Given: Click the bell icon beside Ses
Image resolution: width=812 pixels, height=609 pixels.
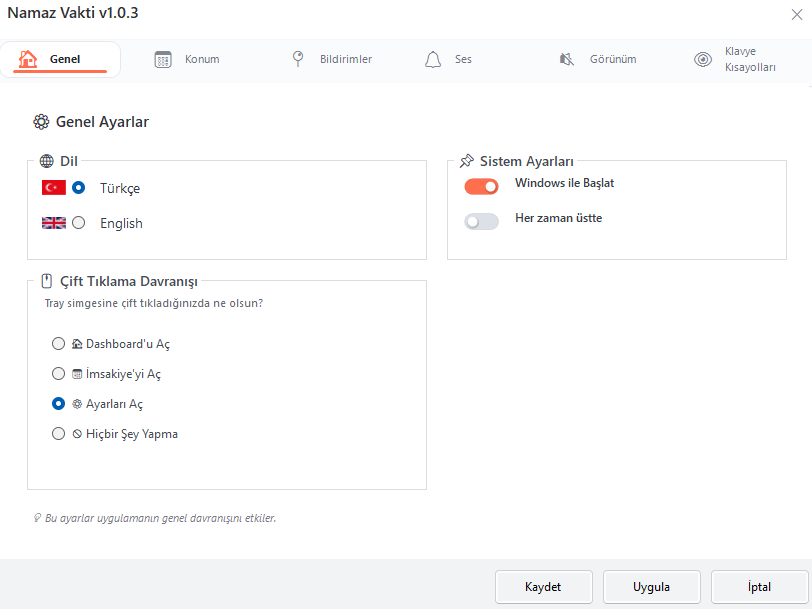Looking at the screenshot, I should (433, 60).
